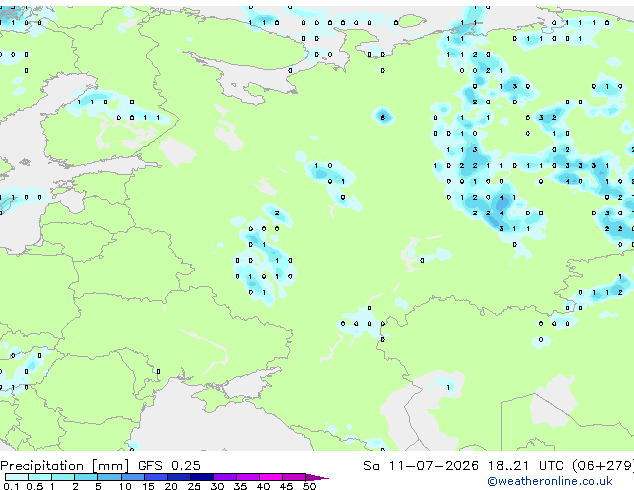634x490 pixels.
Task: Click the 15–20 mm royal blue swatch
Action: [x=156, y=477]
